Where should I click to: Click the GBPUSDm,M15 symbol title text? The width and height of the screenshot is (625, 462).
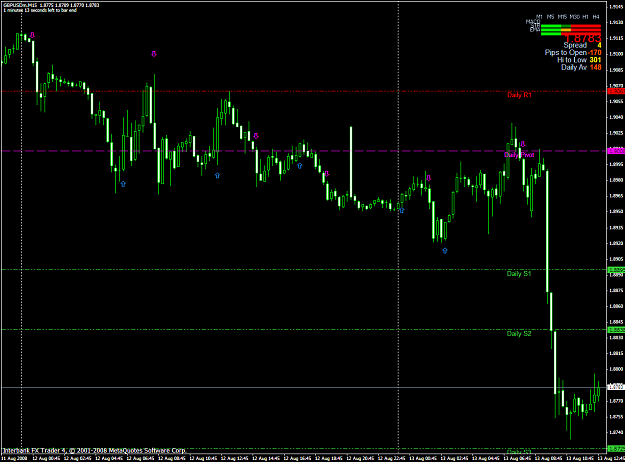19,5
